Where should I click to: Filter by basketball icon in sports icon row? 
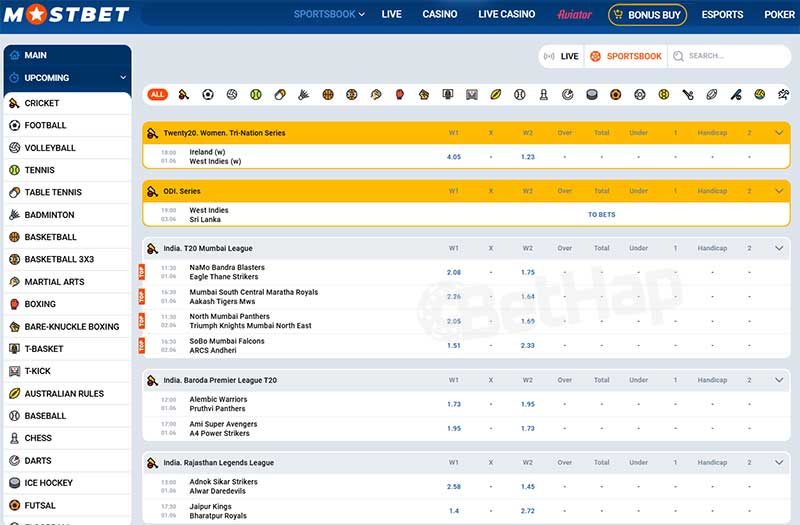click(x=328, y=94)
